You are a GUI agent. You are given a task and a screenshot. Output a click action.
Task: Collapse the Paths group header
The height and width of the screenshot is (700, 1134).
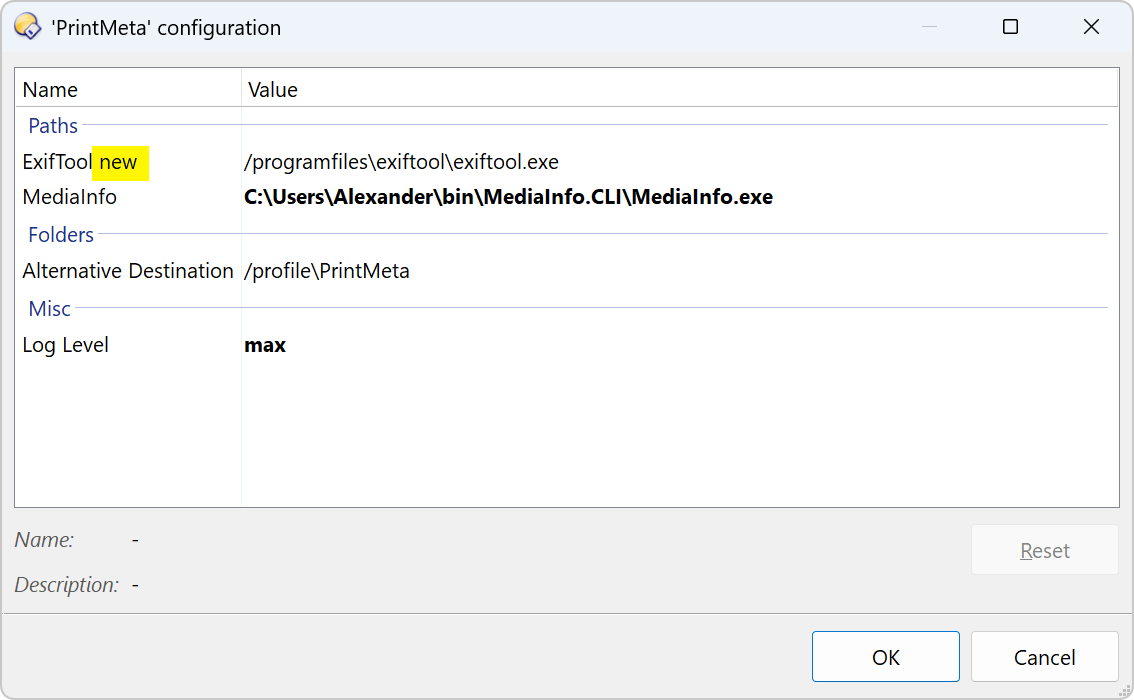click(x=53, y=126)
